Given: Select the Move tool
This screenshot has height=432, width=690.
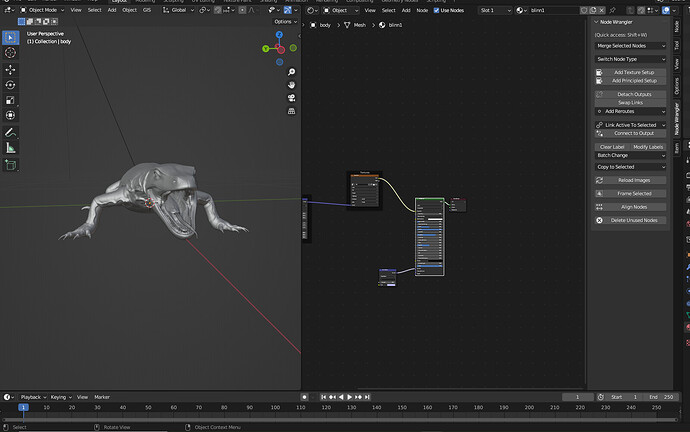Looking at the screenshot, I should pos(10,70).
